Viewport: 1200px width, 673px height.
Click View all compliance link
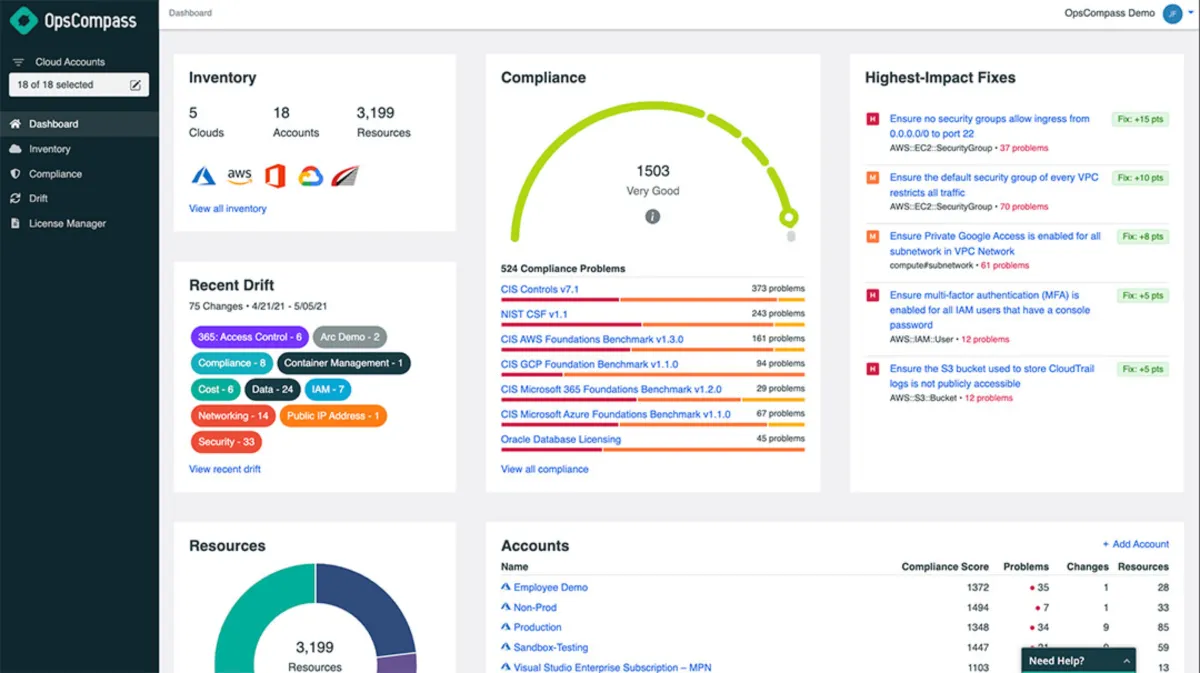(x=545, y=469)
